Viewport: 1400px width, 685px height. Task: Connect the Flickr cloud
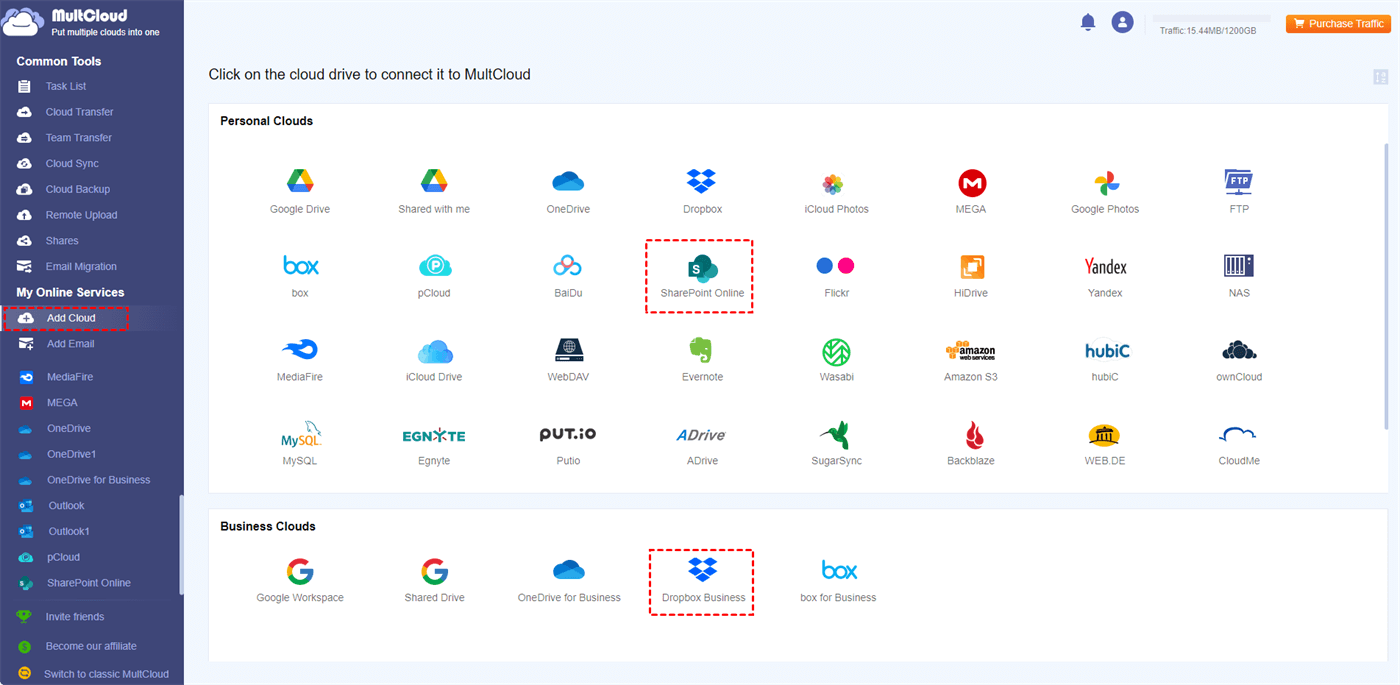[x=836, y=275]
